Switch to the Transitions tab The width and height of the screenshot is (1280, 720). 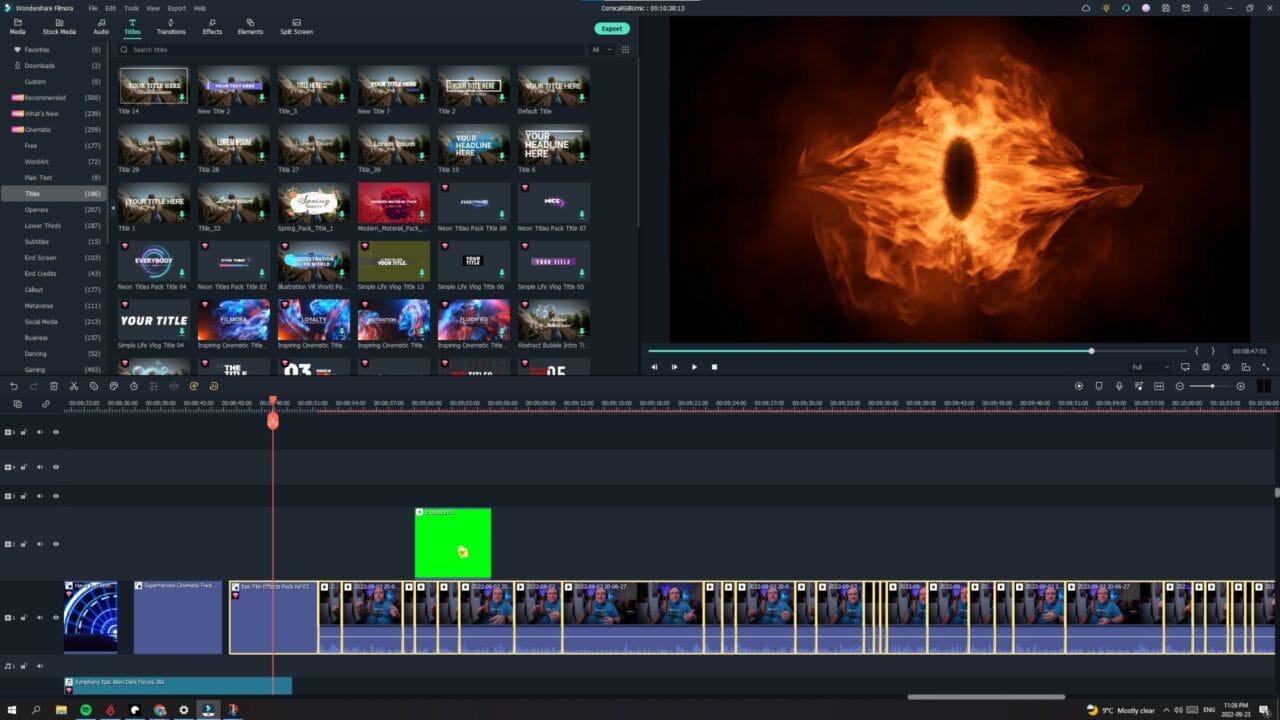170,27
